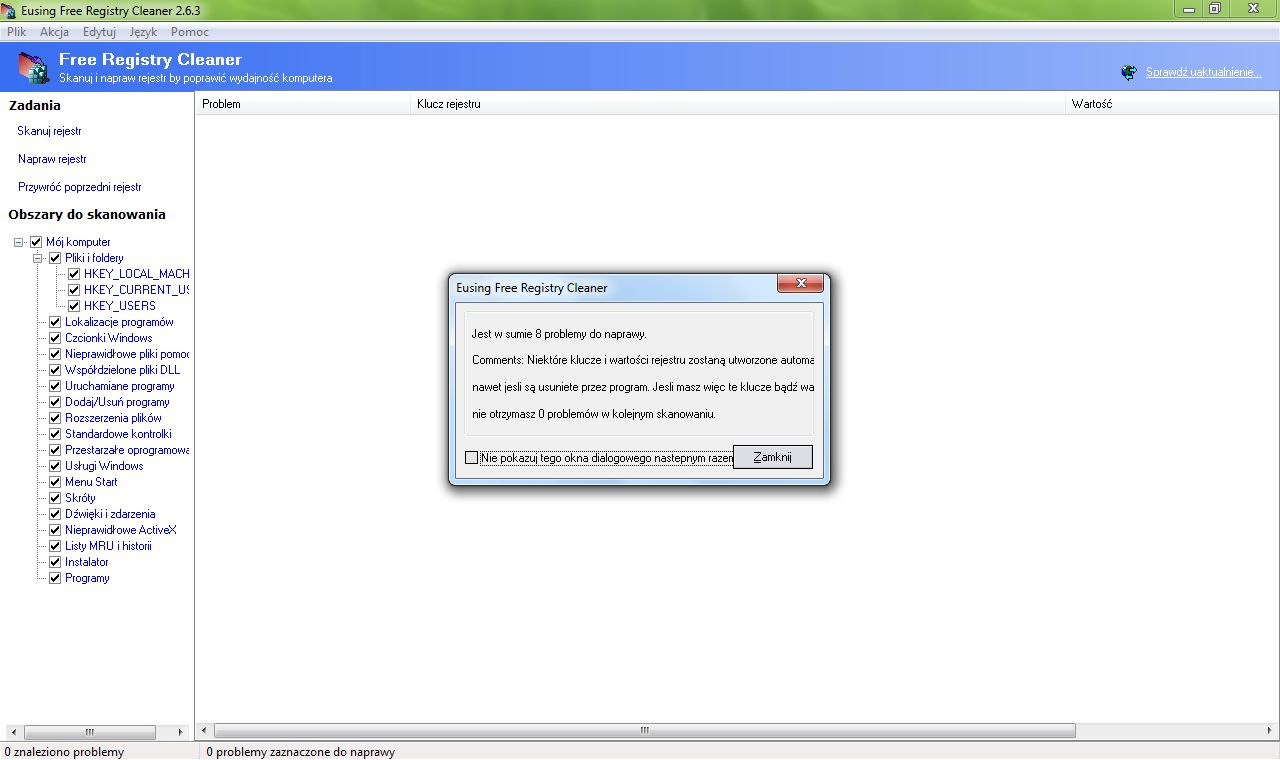Uncheck the Lokalizacje programów checkbox
This screenshot has width=1280, height=760.
(x=55, y=322)
